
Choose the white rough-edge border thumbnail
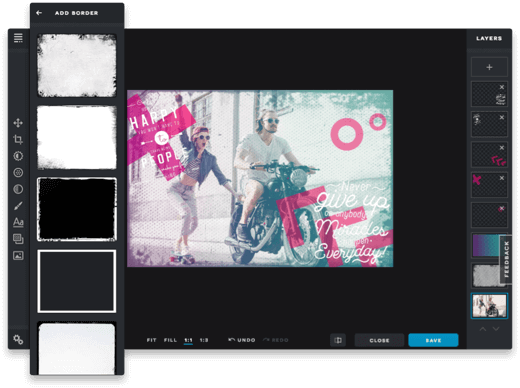[x=77, y=137]
